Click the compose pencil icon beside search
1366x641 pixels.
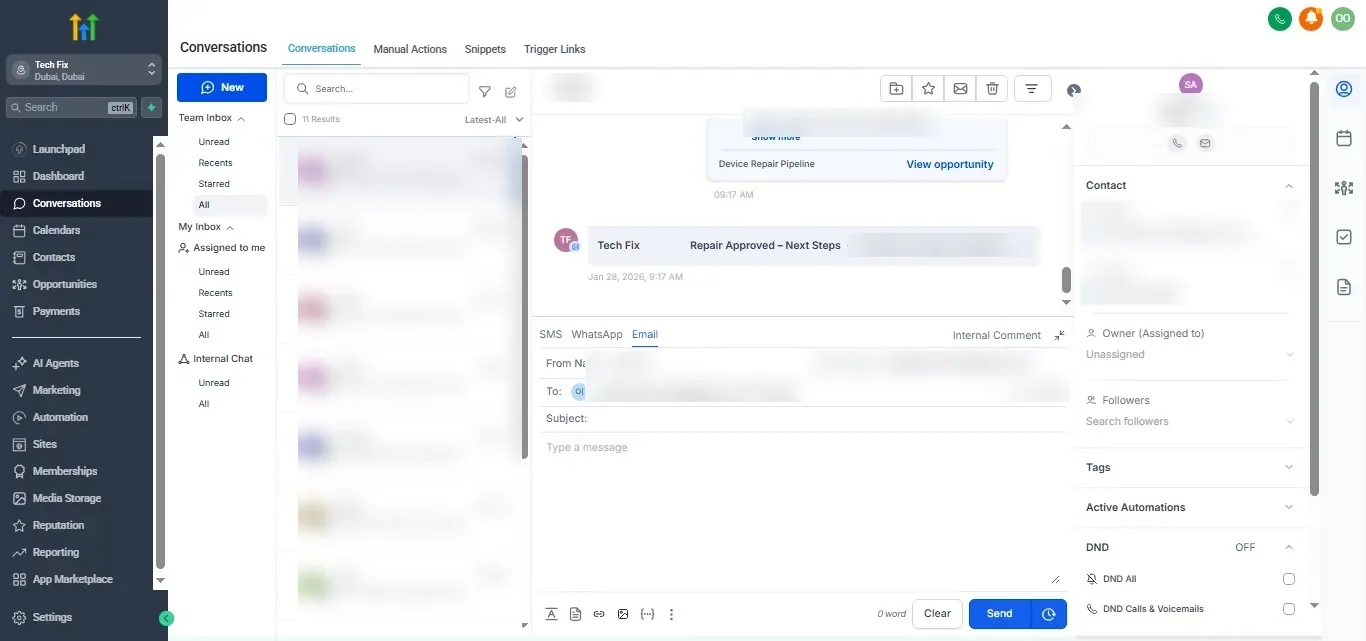click(511, 91)
